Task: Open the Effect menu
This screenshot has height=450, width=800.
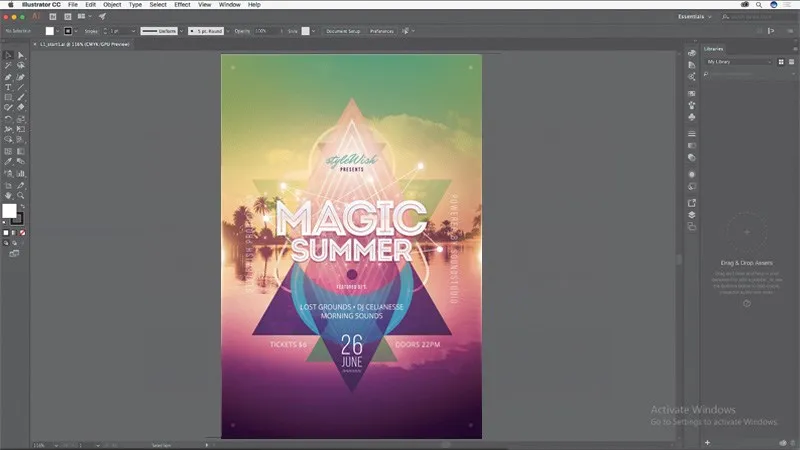Action: [x=182, y=5]
